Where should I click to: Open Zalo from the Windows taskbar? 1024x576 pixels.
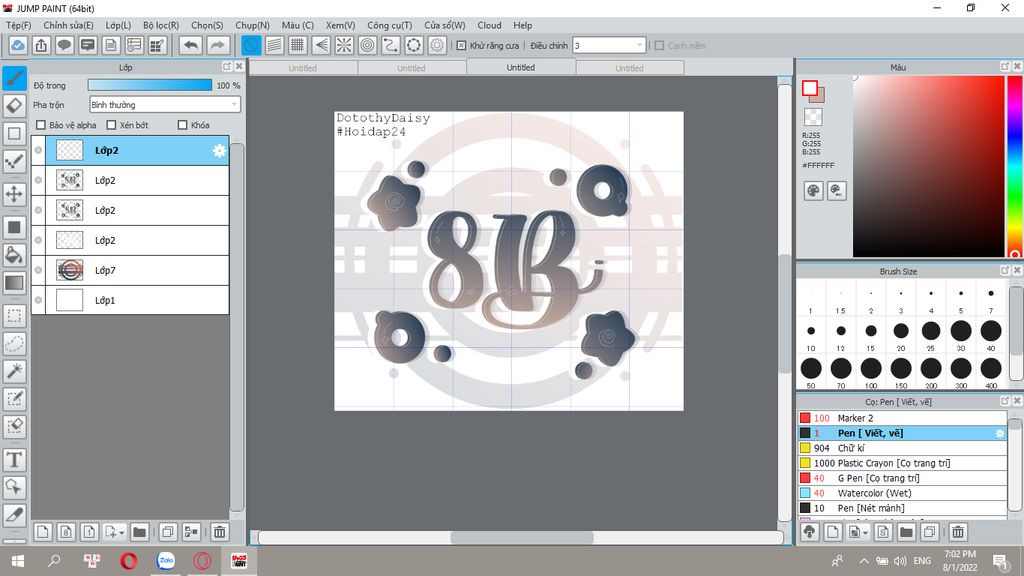point(166,560)
